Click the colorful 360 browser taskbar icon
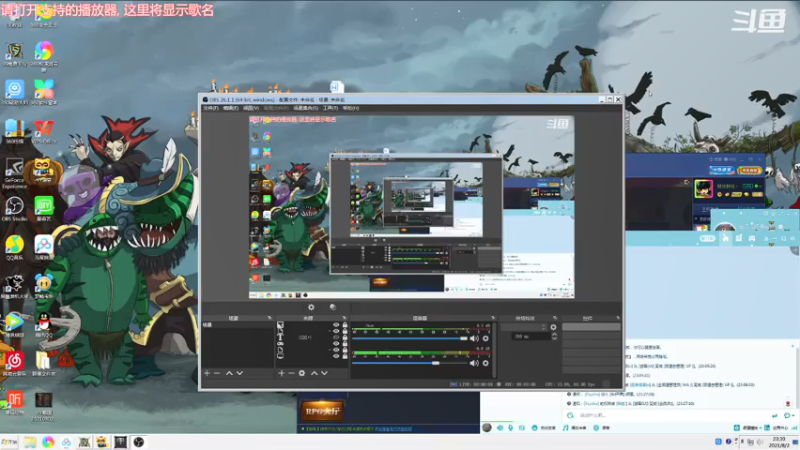This screenshot has height=450, width=800. [x=48, y=442]
